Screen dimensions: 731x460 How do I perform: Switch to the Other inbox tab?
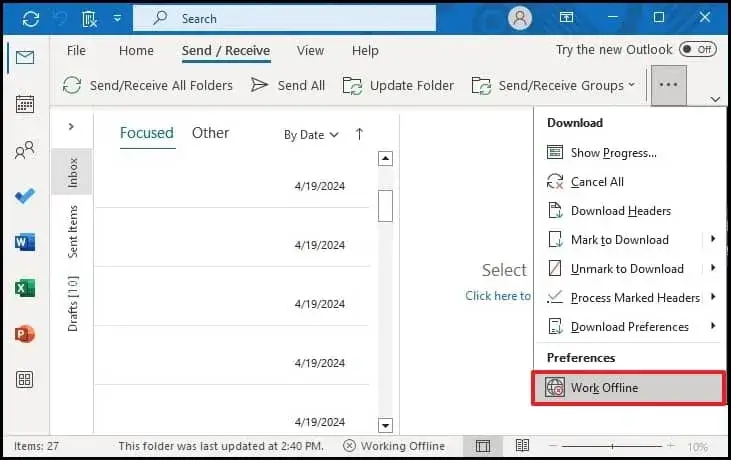coord(210,133)
